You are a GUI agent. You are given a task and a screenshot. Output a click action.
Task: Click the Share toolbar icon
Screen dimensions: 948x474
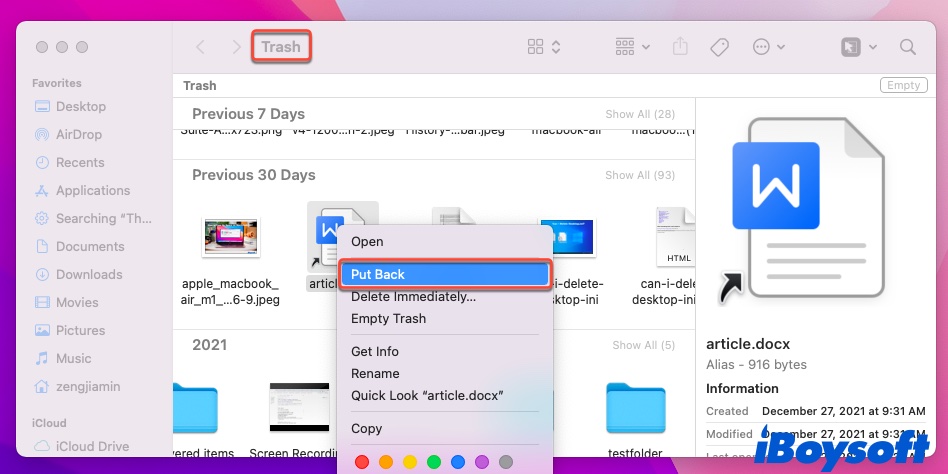tap(681, 47)
